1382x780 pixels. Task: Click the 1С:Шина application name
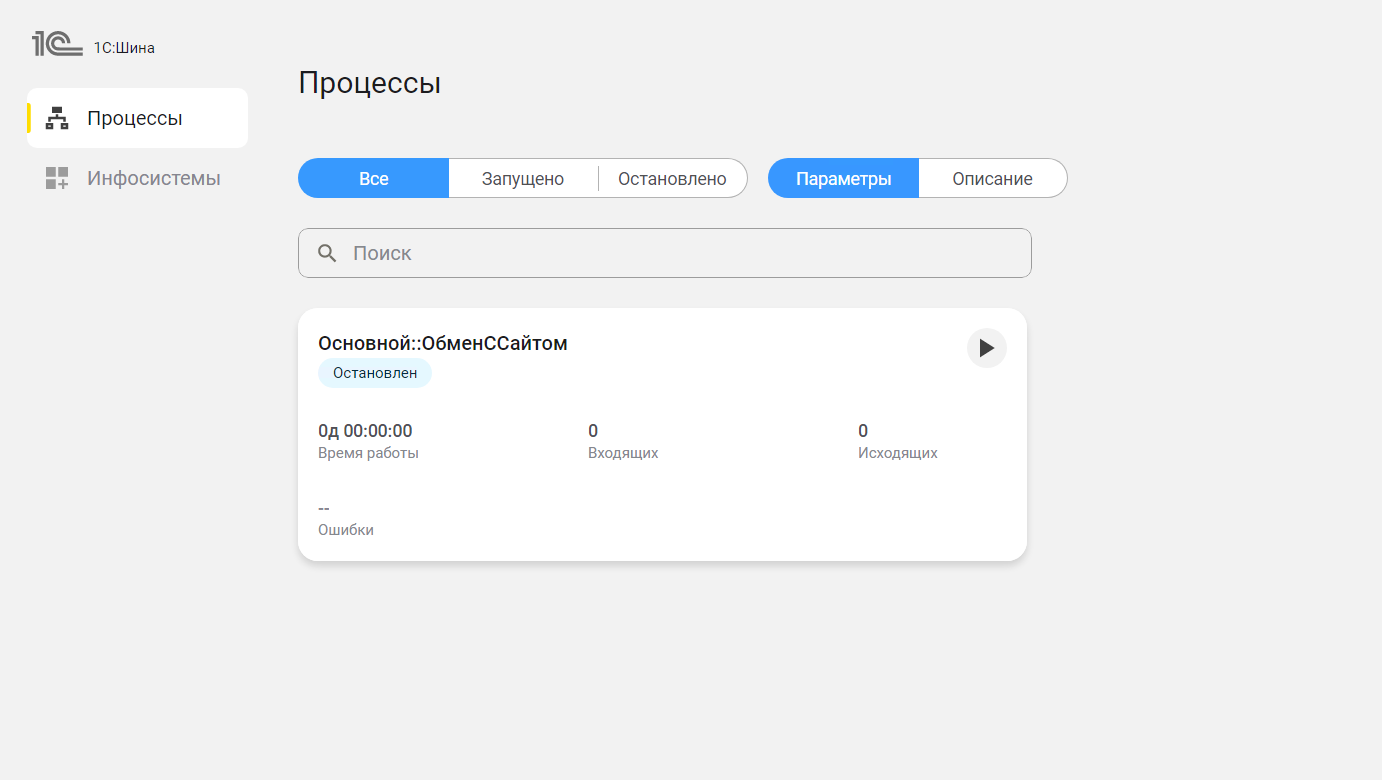[x=124, y=48]
